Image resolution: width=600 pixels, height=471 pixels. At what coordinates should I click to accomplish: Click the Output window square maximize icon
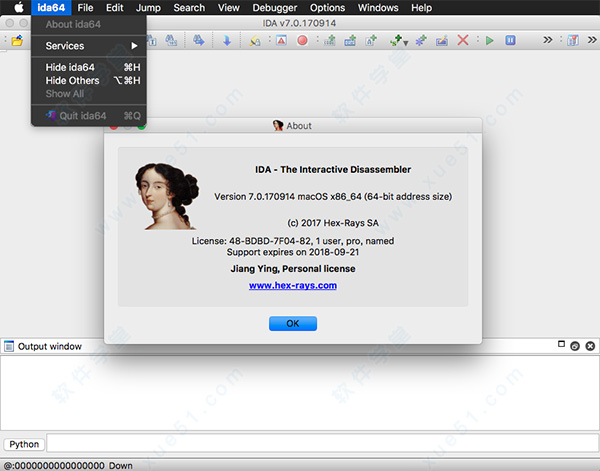(x=561, y=344)
